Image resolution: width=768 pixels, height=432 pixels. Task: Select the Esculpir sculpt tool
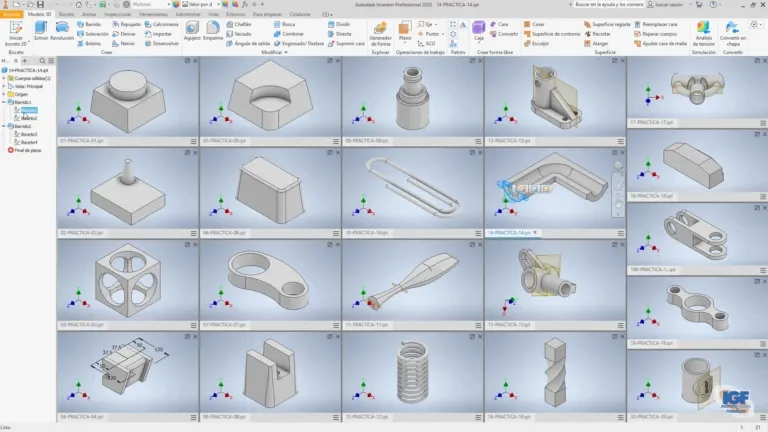536,44
